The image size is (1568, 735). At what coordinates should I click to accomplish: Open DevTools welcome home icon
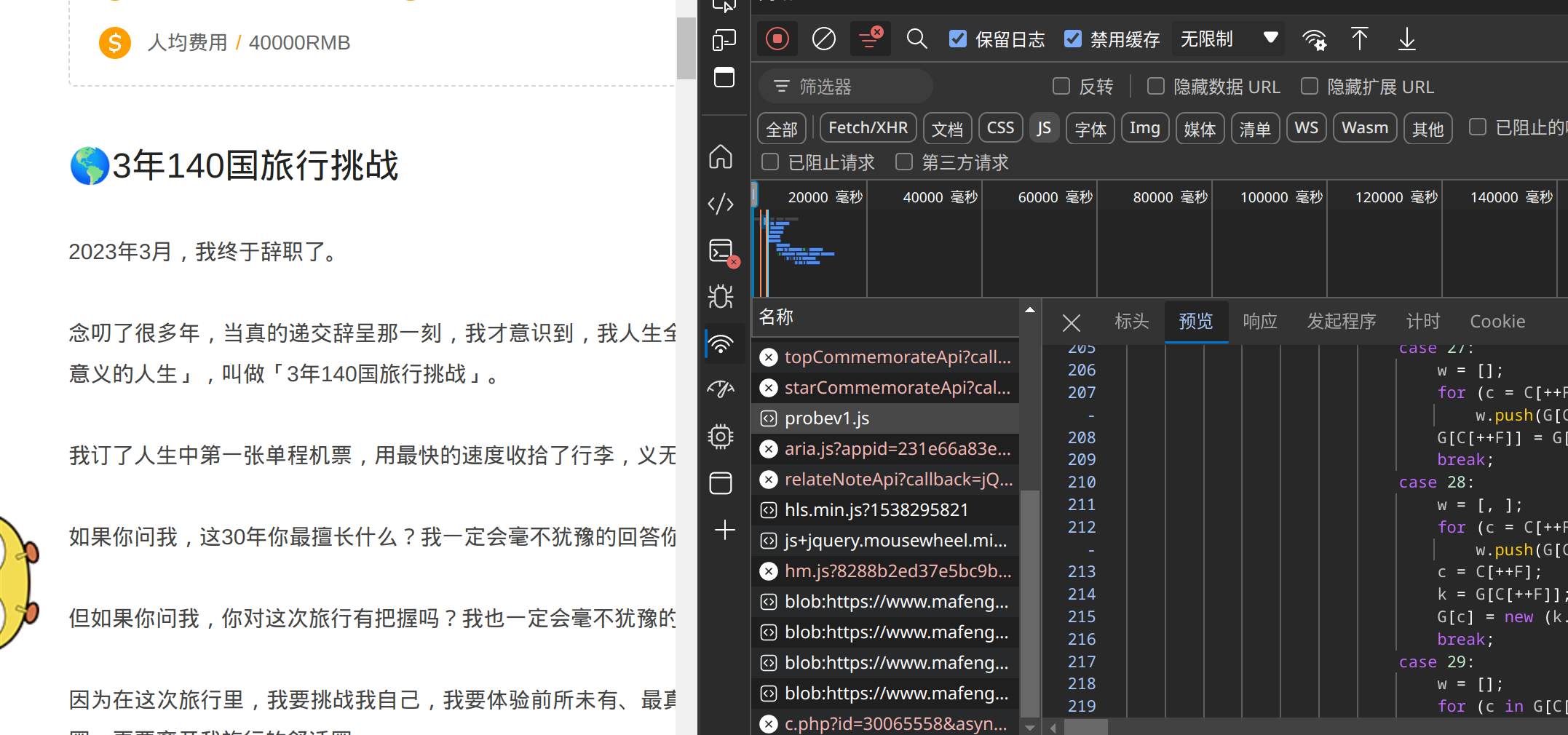(x=721, y=156)
